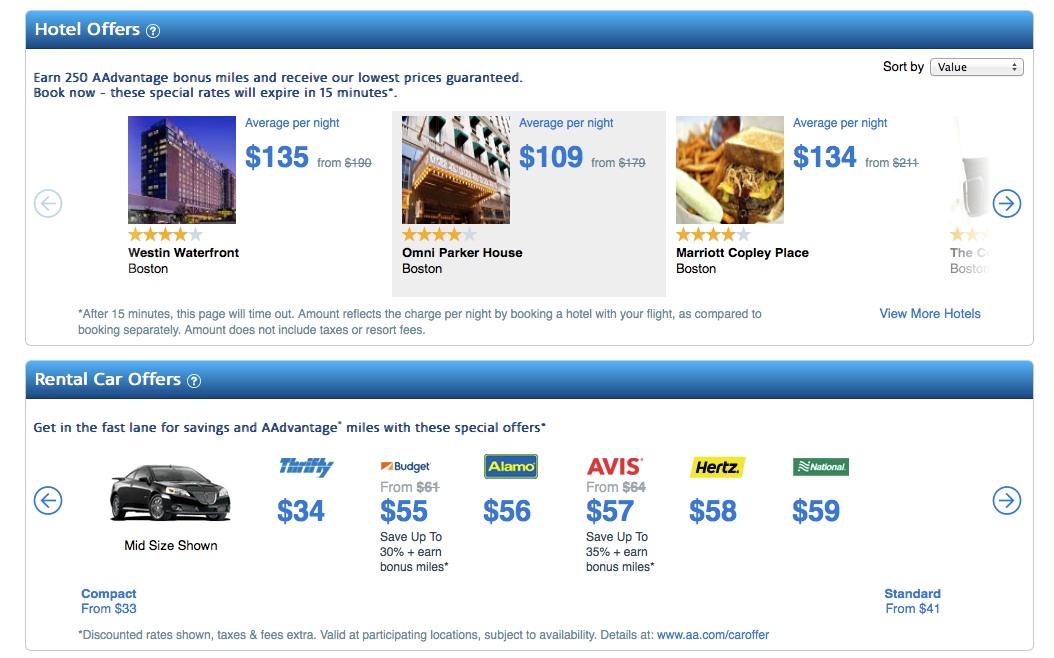Screen dimensions: 1054x658
Task: Pick the Alamo car rental logo
Action: pyautogui.click(x=510, y=466)
